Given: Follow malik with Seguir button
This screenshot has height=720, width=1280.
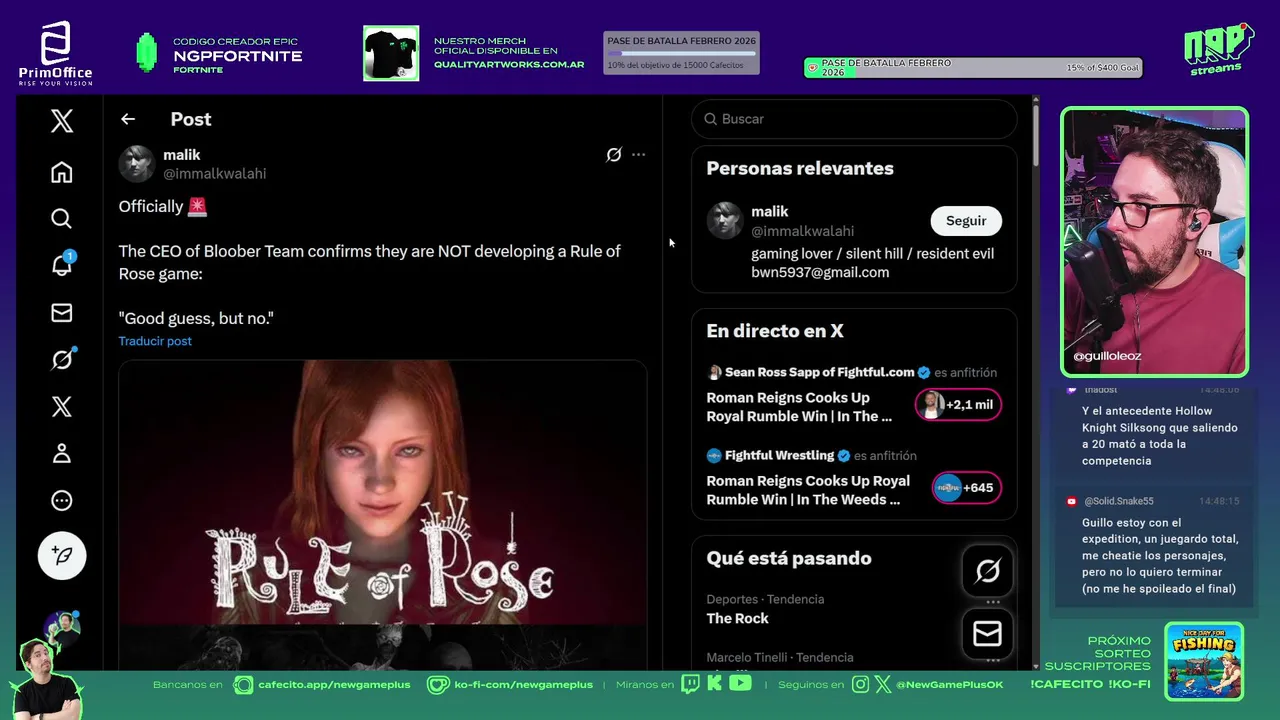Looking at the screenshot, I should pos(966,221).
